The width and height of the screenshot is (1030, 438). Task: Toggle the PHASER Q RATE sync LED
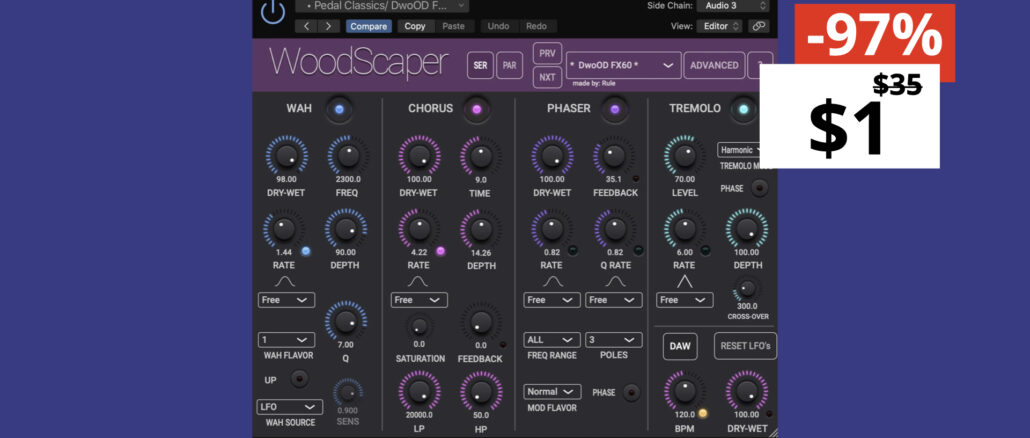(637, 250)
